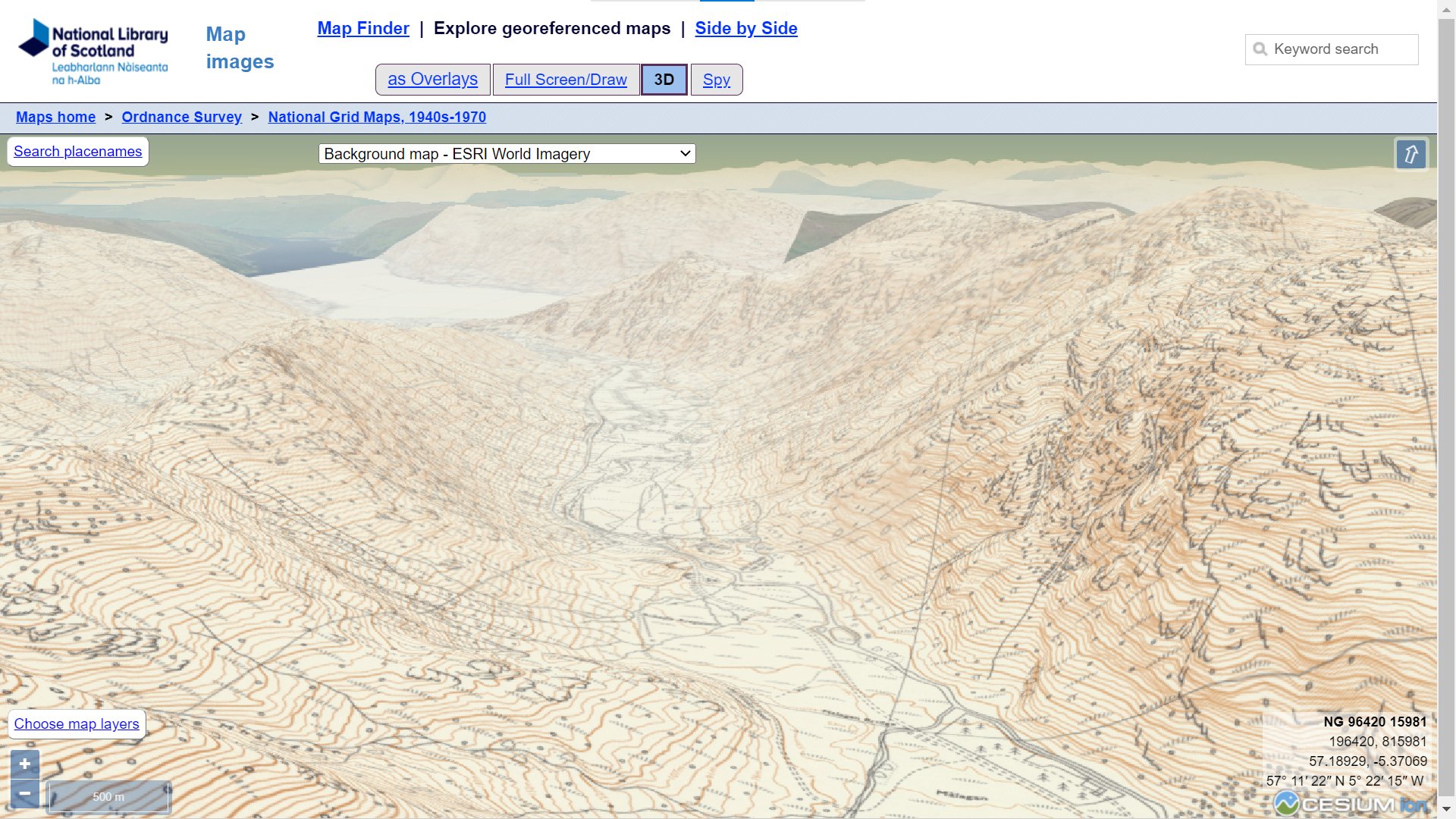Viewport: 1456px width, 819px height.
Task: Click the Cesium ion logo
Action: pos(1351,804)
